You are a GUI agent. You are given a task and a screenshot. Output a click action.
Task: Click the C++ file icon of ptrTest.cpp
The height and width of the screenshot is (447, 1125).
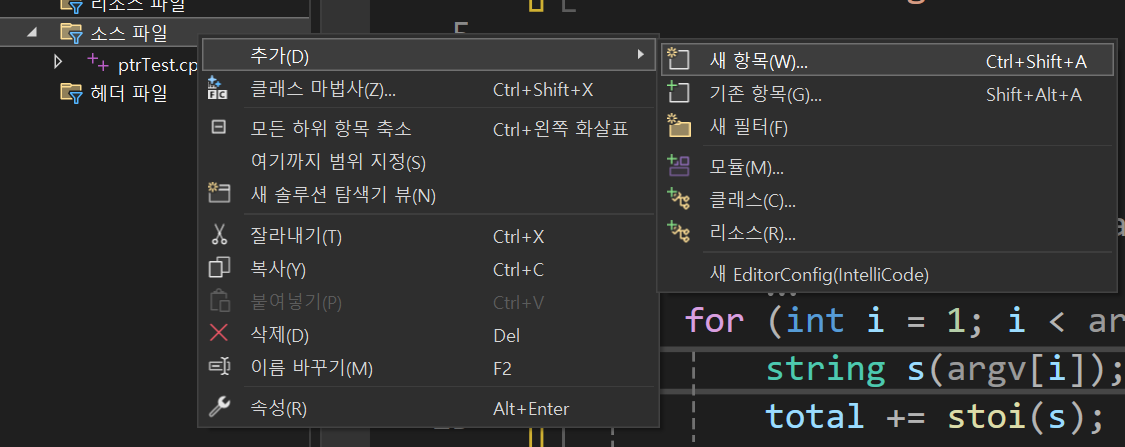tap(98, 62)
